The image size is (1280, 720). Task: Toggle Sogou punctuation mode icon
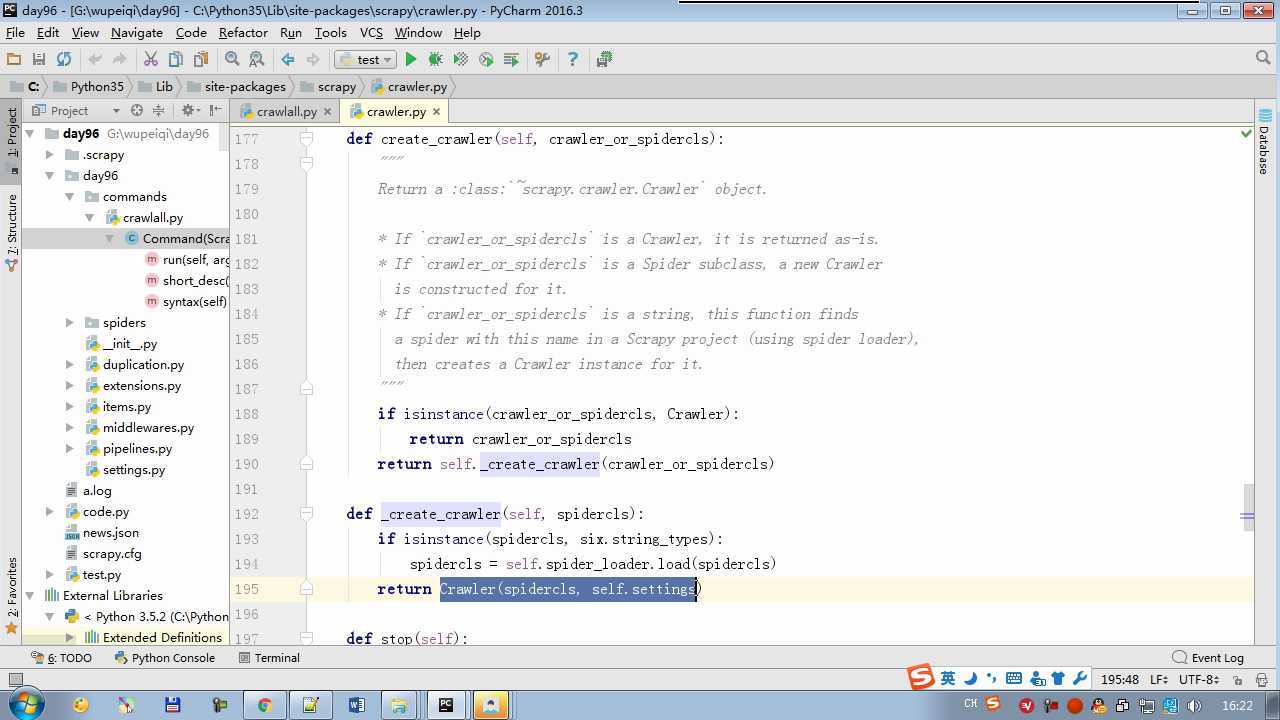point(991,678)
